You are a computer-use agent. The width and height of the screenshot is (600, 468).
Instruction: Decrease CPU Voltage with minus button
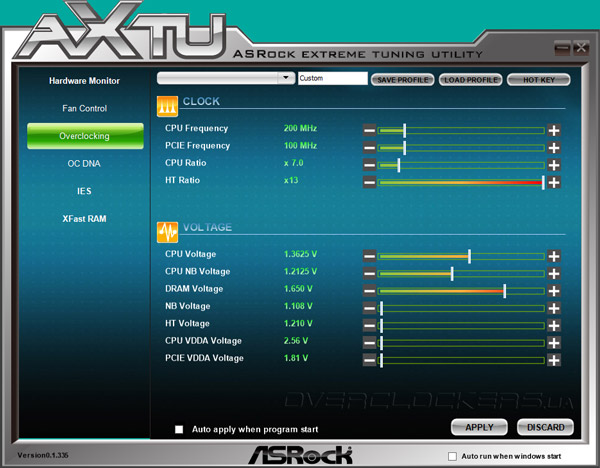(369, 256)
